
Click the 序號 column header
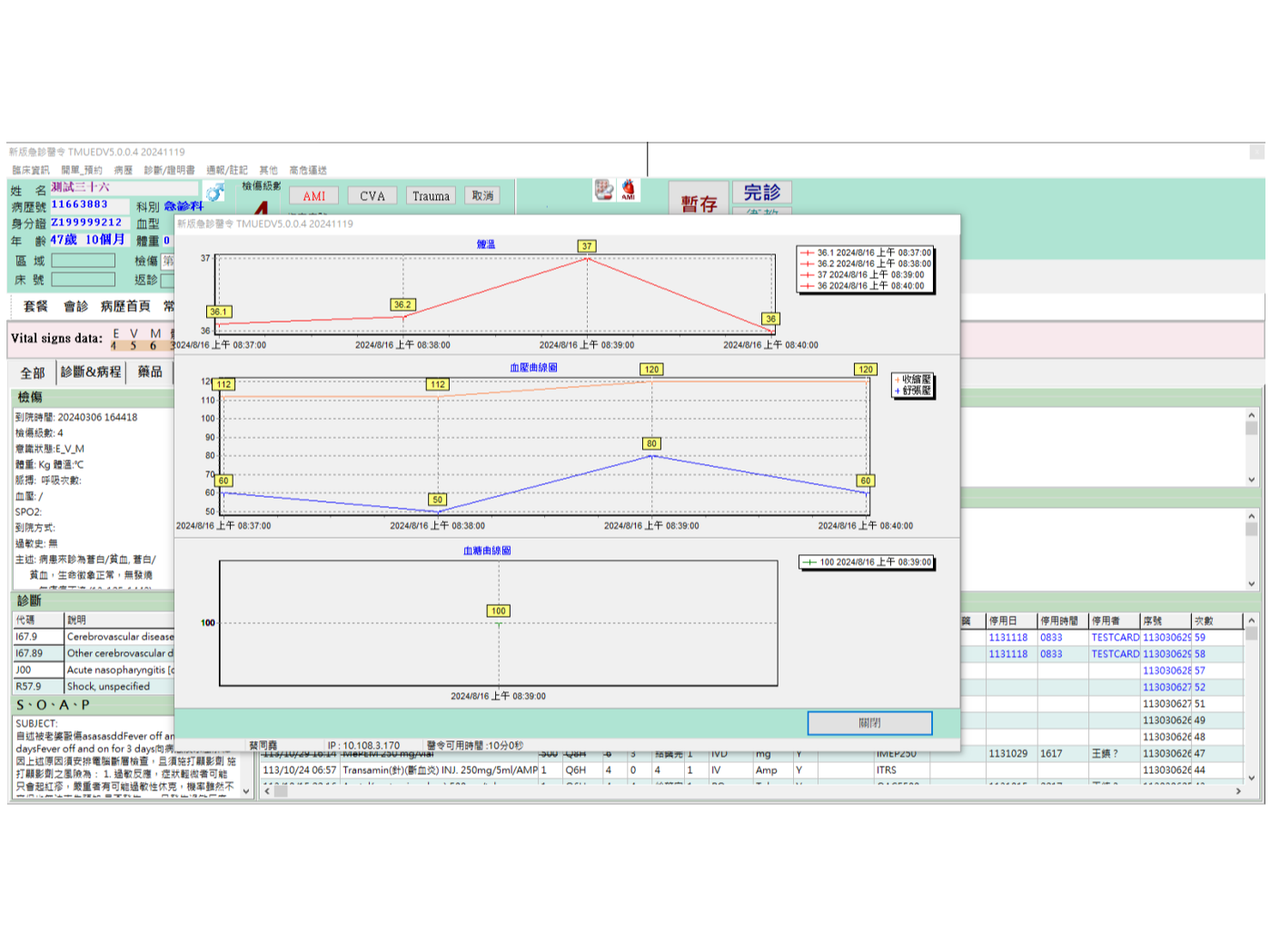(x=1166, y=620)
